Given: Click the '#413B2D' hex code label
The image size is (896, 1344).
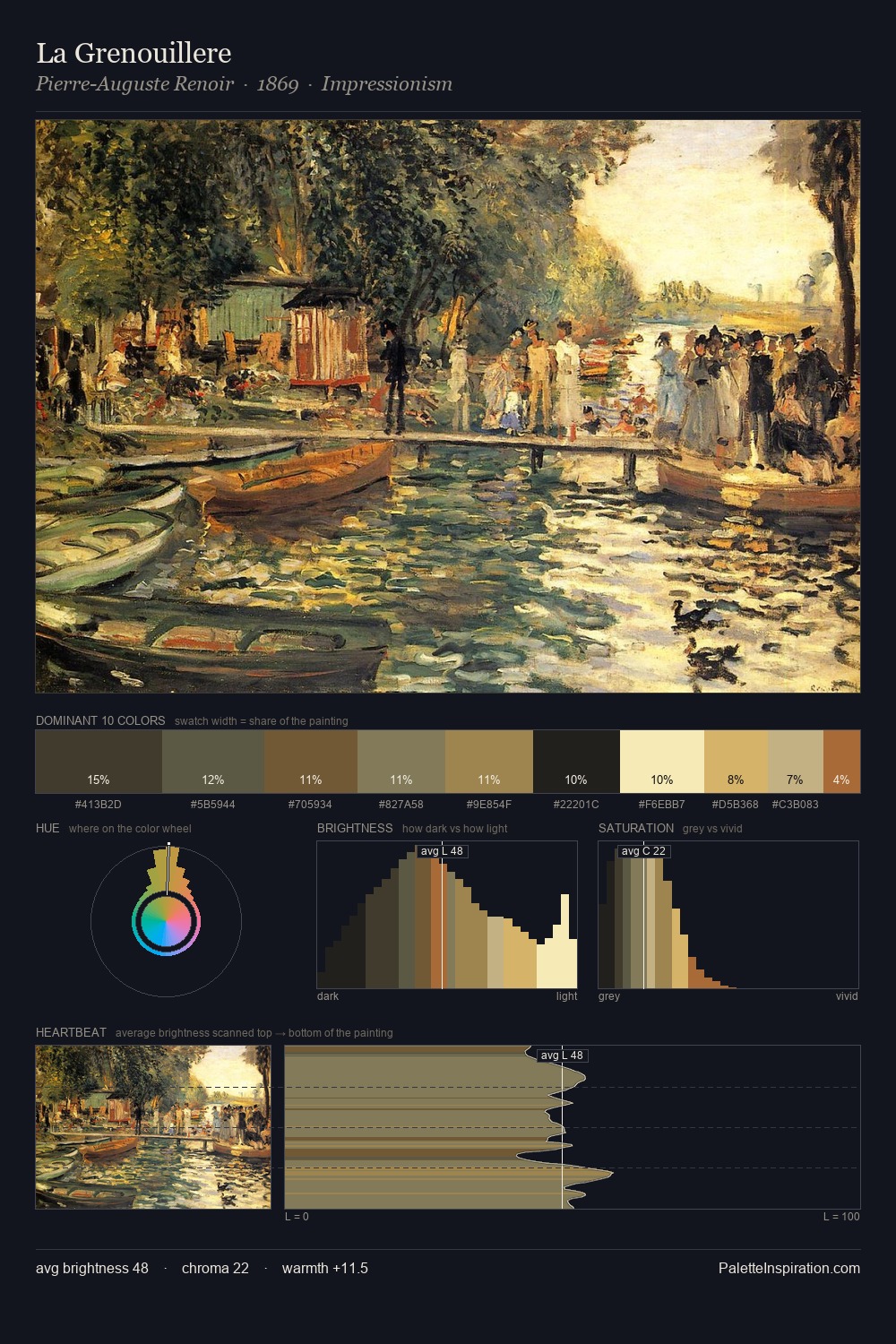Looking at the screenshot, I should pos(99,805).
